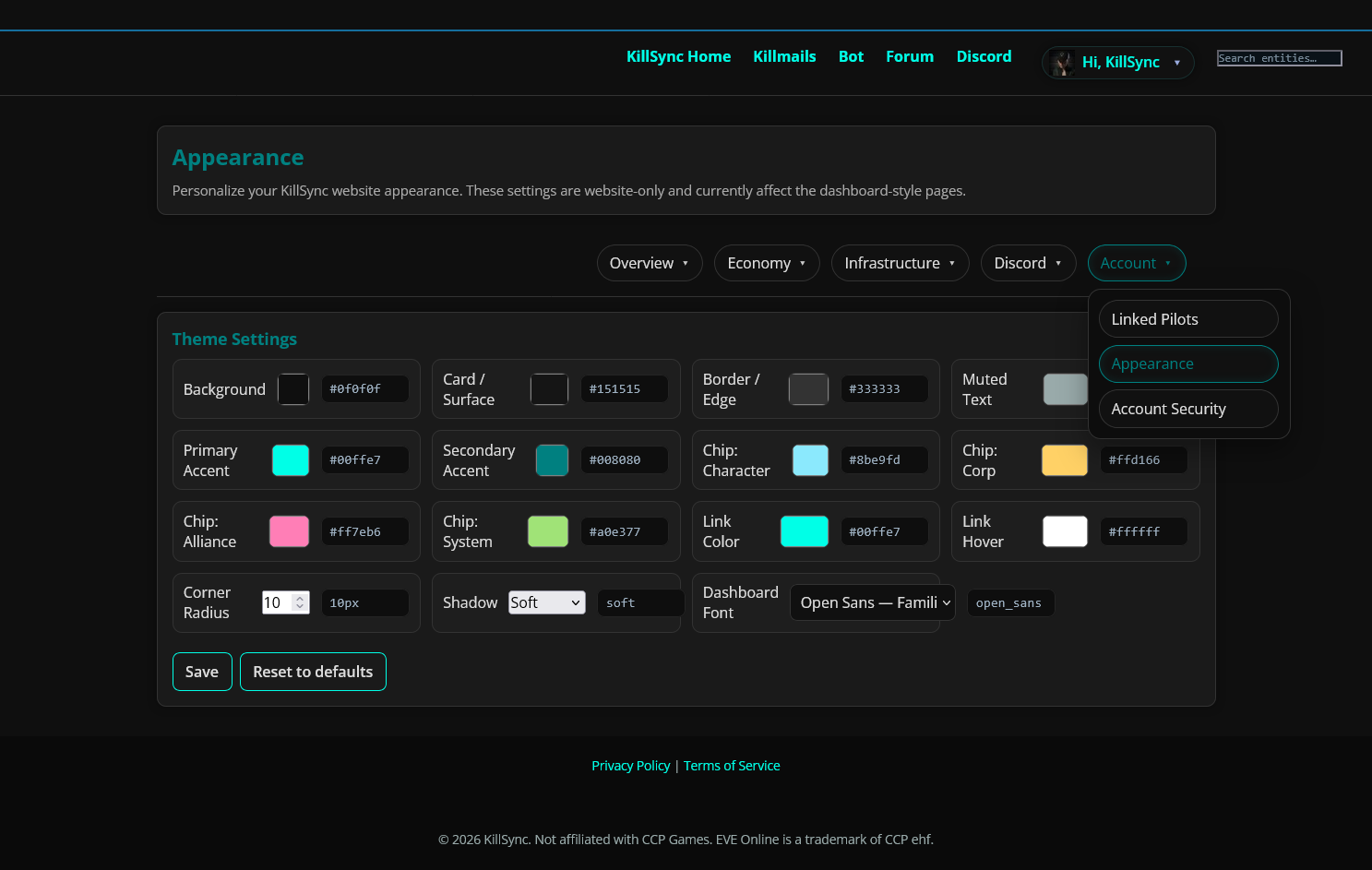Open the Hi, KillSync user menu
The image size is (1372, 870).
click(1119, 63)
